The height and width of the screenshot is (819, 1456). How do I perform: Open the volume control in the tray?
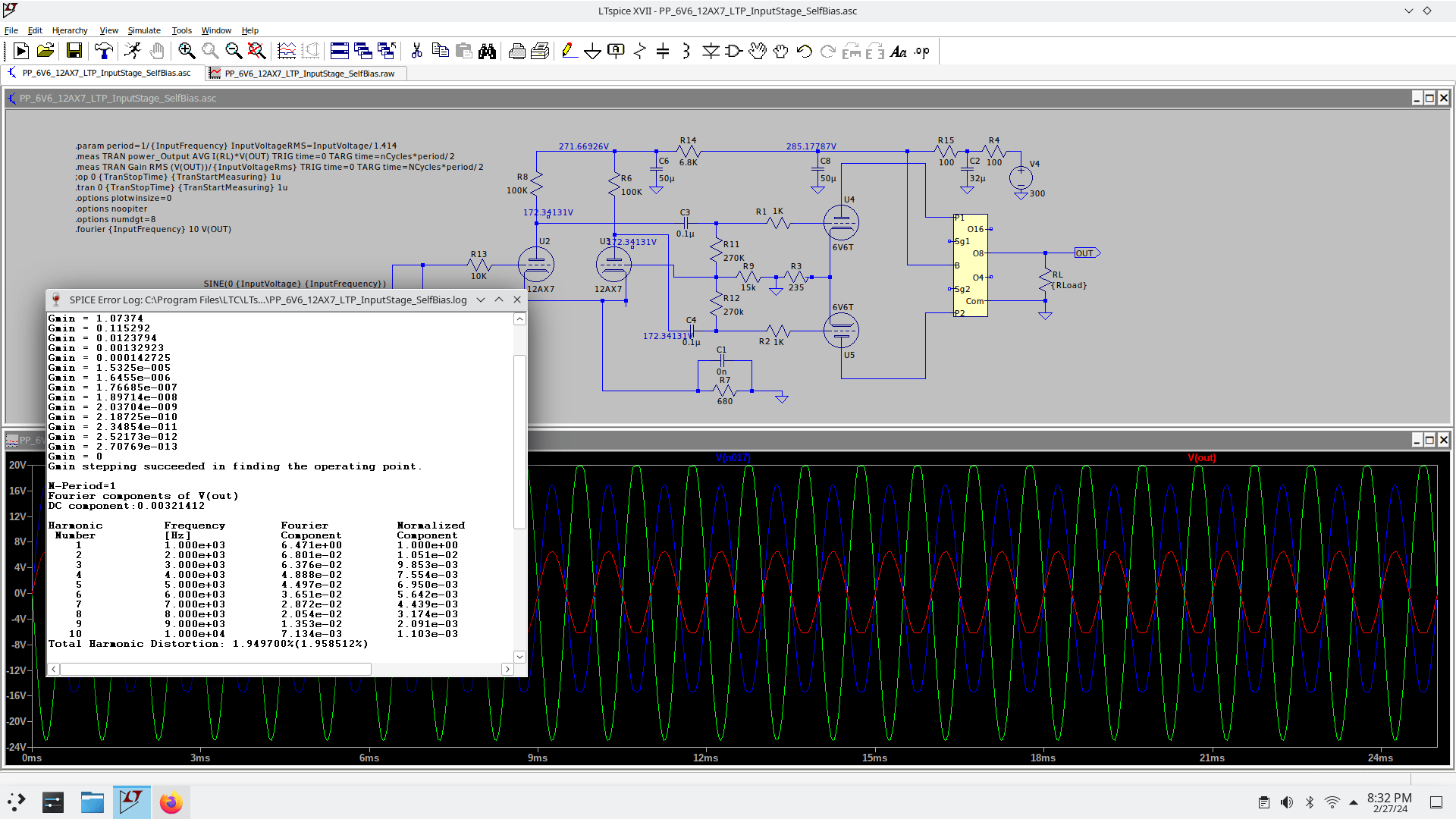tap(1287, 802)
